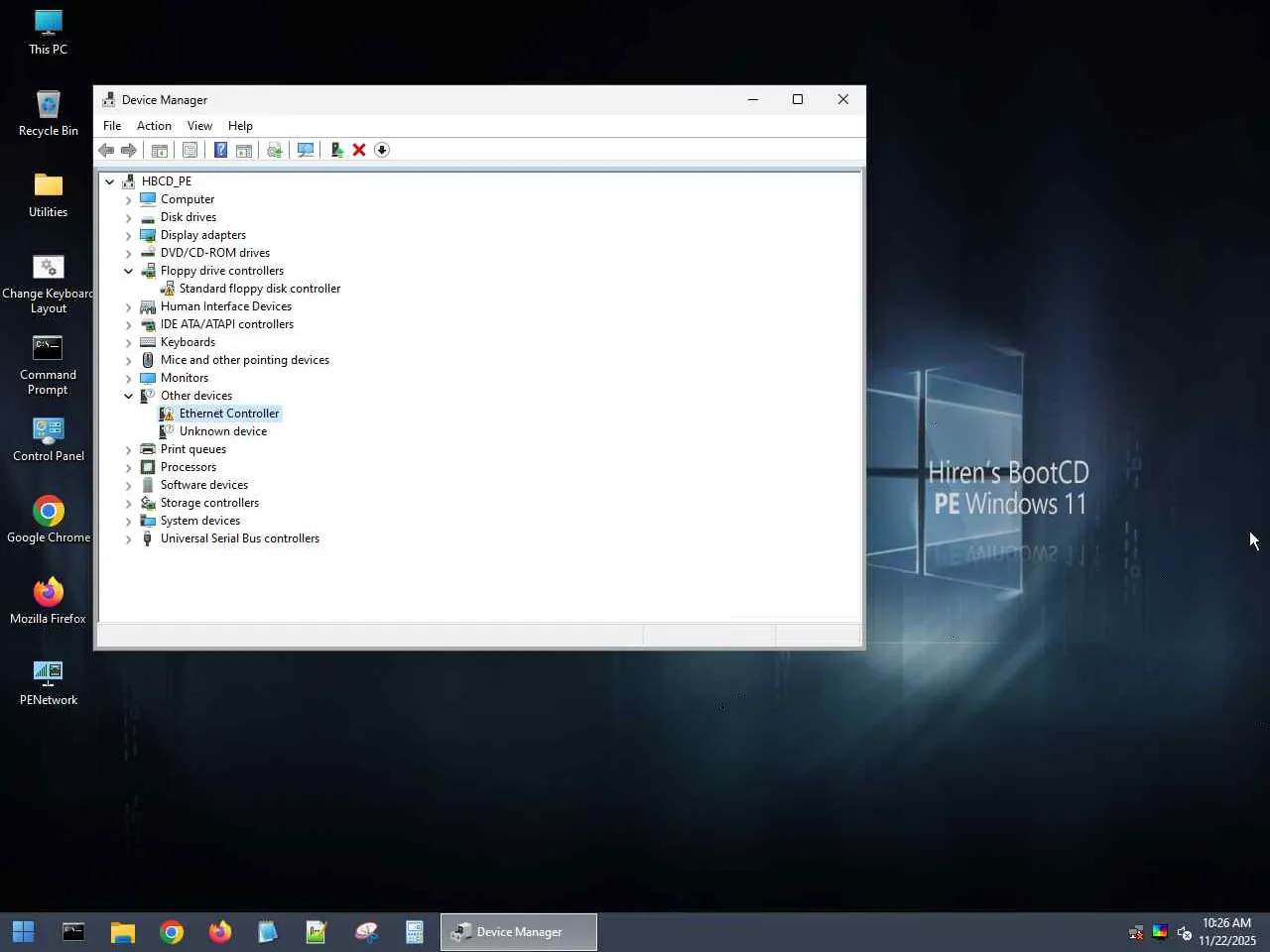Viewport: 1270px width, 952px height.
Task: Open File Explorer from the taskbar
Action: 122,932
